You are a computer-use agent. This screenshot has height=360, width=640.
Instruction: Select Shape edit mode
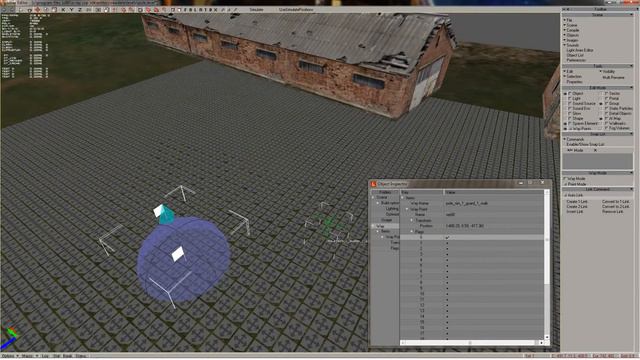(x=576, y=118)
